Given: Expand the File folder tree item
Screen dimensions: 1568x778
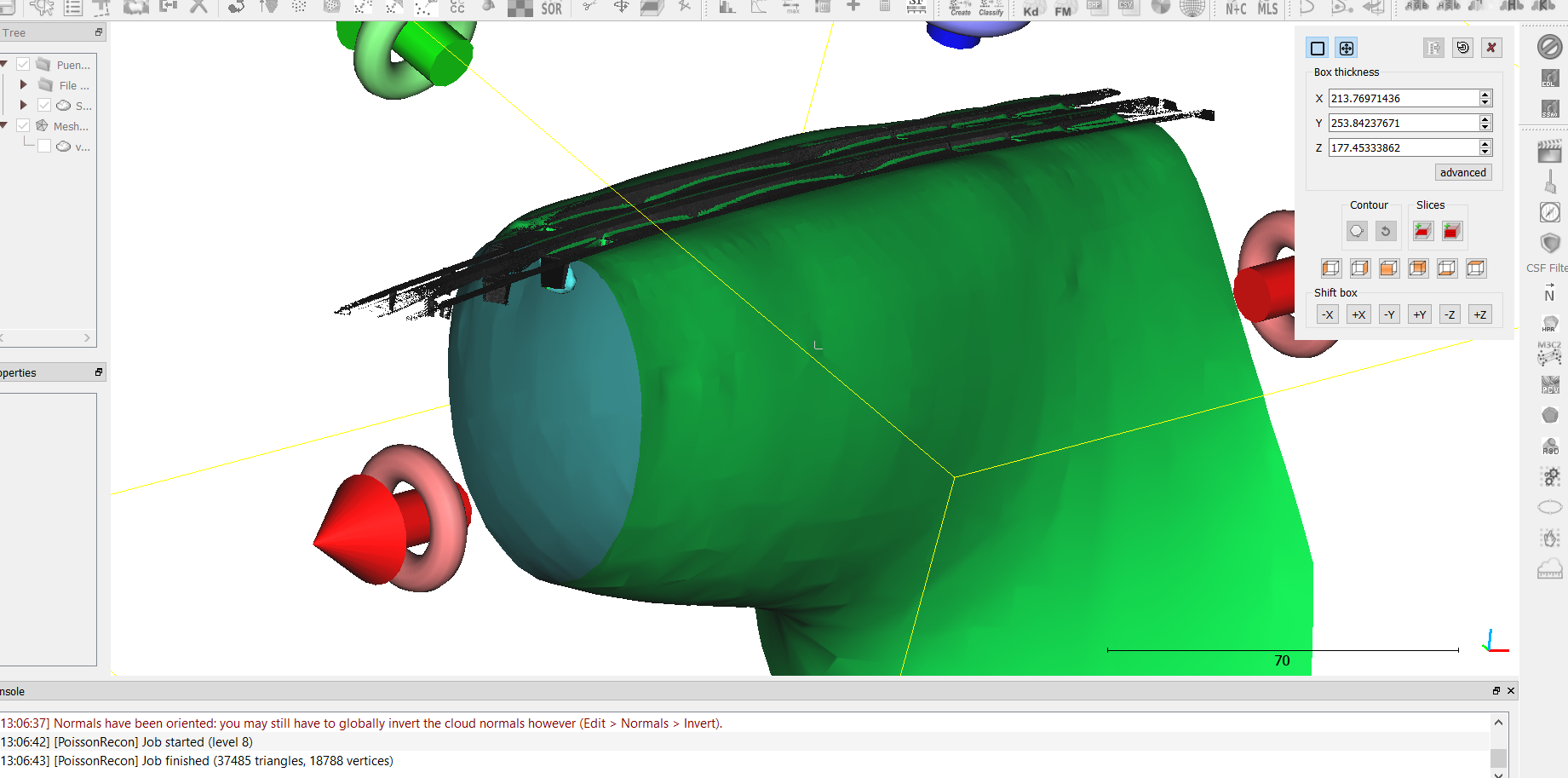Looking at the screenshot, I should click(x=23, y=85).
